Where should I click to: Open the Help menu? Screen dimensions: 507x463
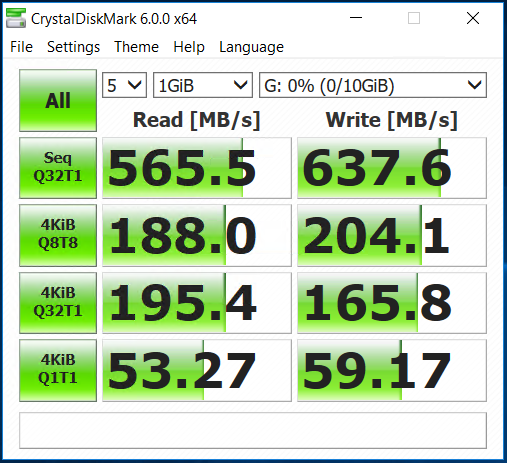pos(189,47)
